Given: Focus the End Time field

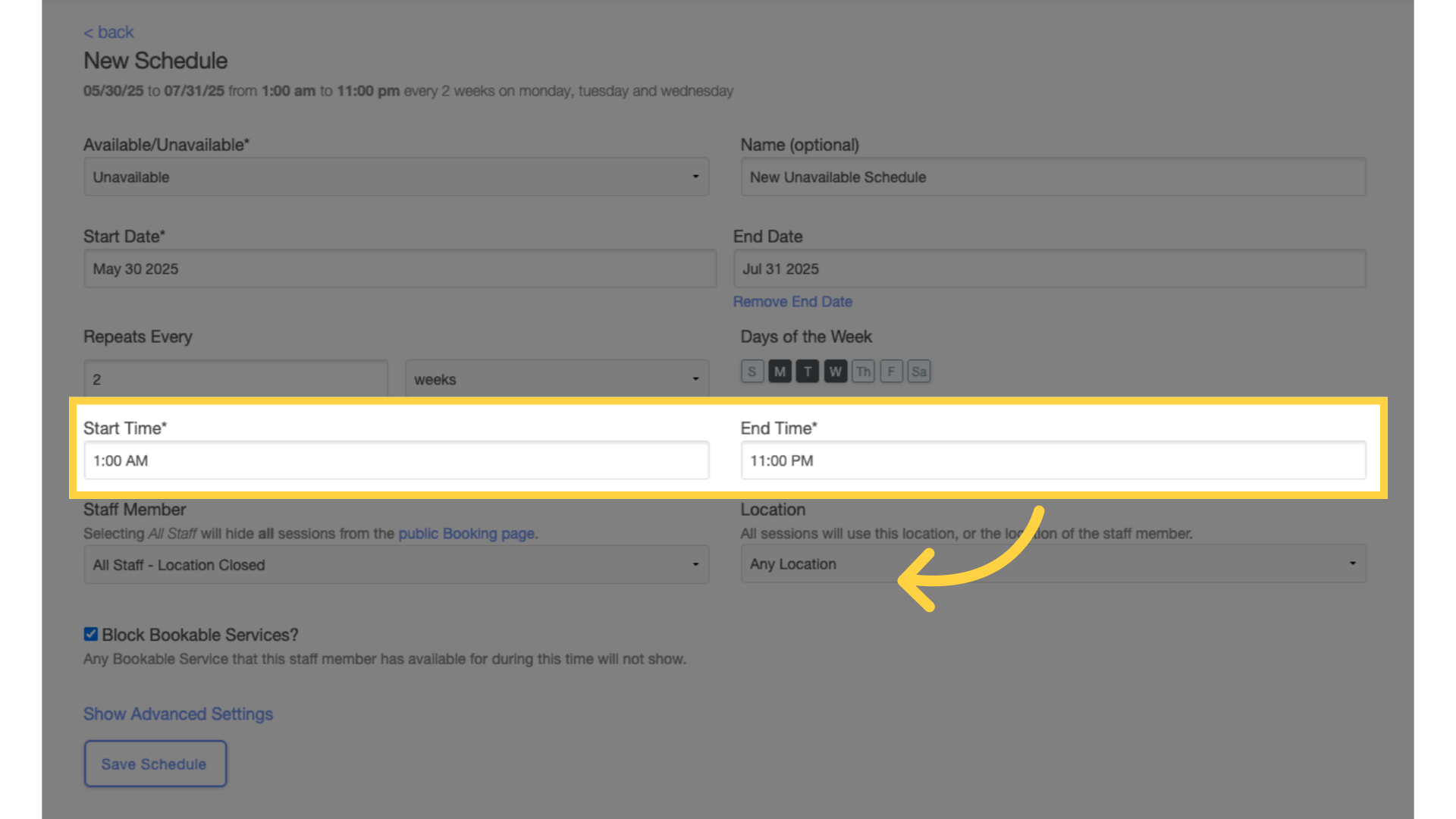Looking at the screenshot, I should (x=1053, y=460).
